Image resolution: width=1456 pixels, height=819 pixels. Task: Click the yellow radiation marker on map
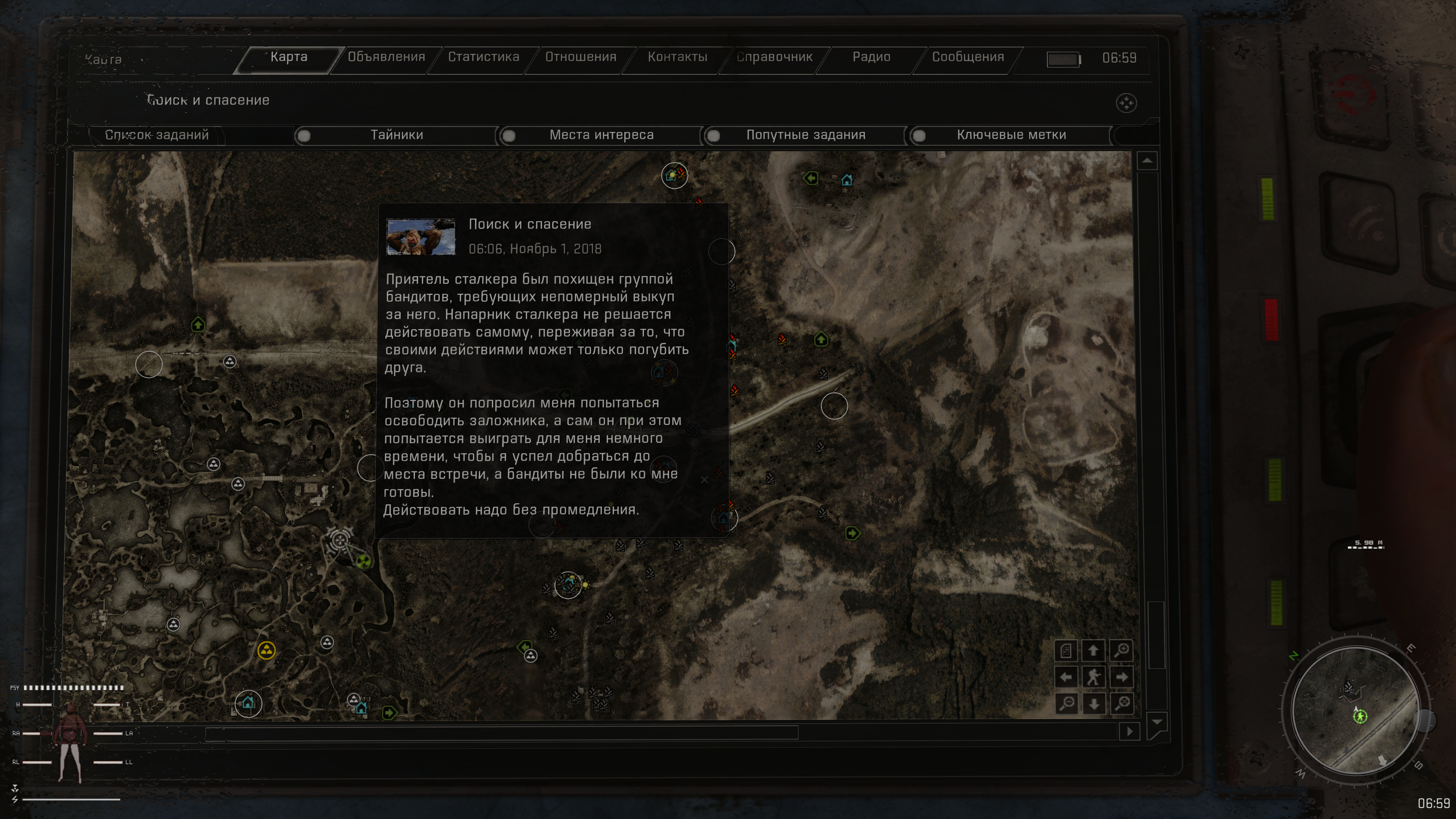click(x=266, y=650)
